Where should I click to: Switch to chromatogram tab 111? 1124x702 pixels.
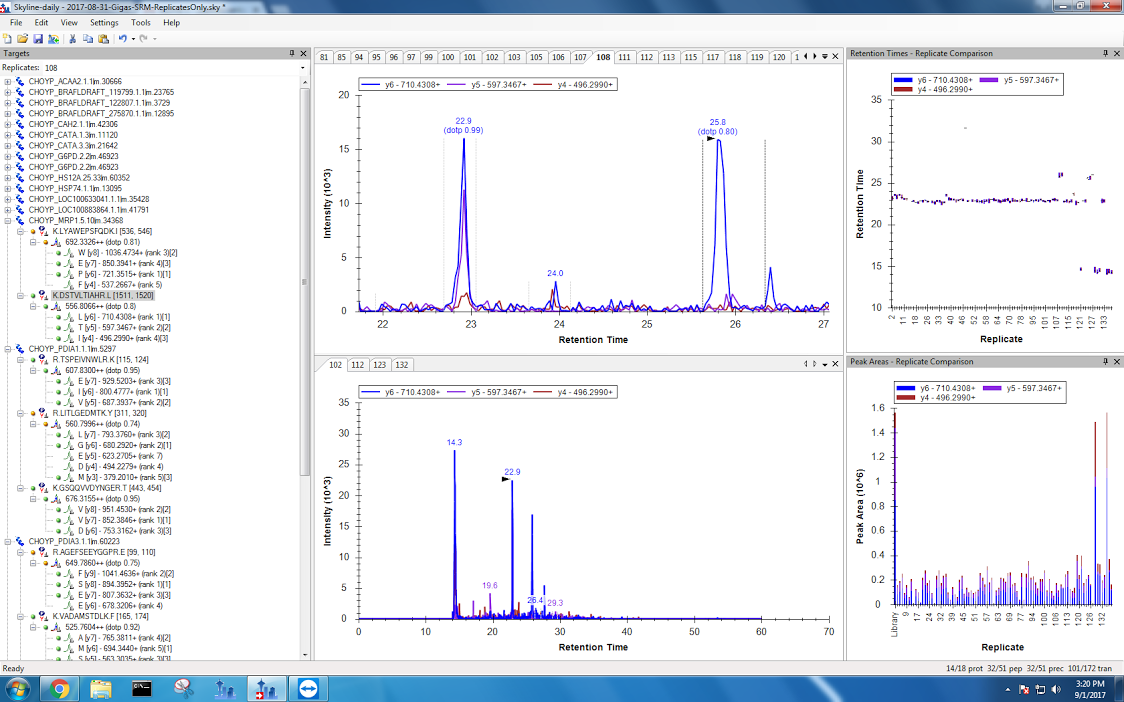(624, 57)
